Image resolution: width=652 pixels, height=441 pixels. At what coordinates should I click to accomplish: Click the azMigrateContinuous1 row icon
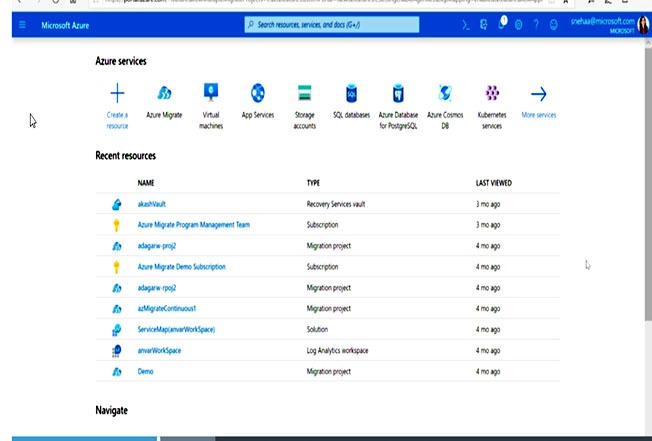click(117, 309)
